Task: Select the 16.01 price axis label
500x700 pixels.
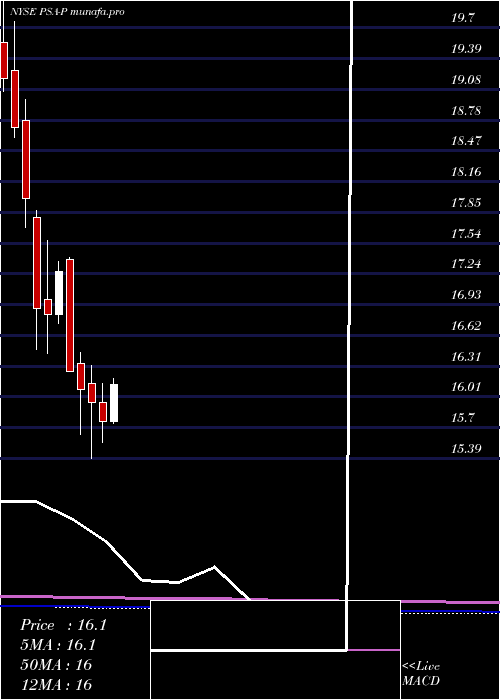Action: 466,387
